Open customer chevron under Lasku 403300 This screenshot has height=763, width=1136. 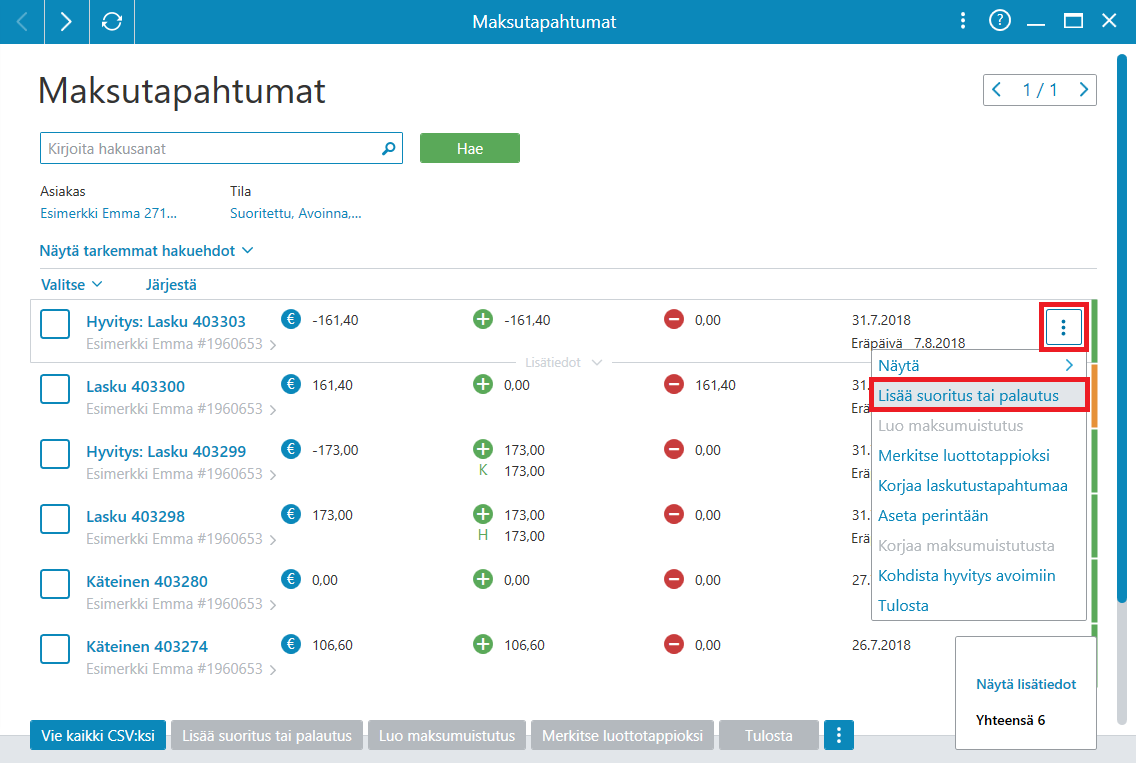pos(272,410)
